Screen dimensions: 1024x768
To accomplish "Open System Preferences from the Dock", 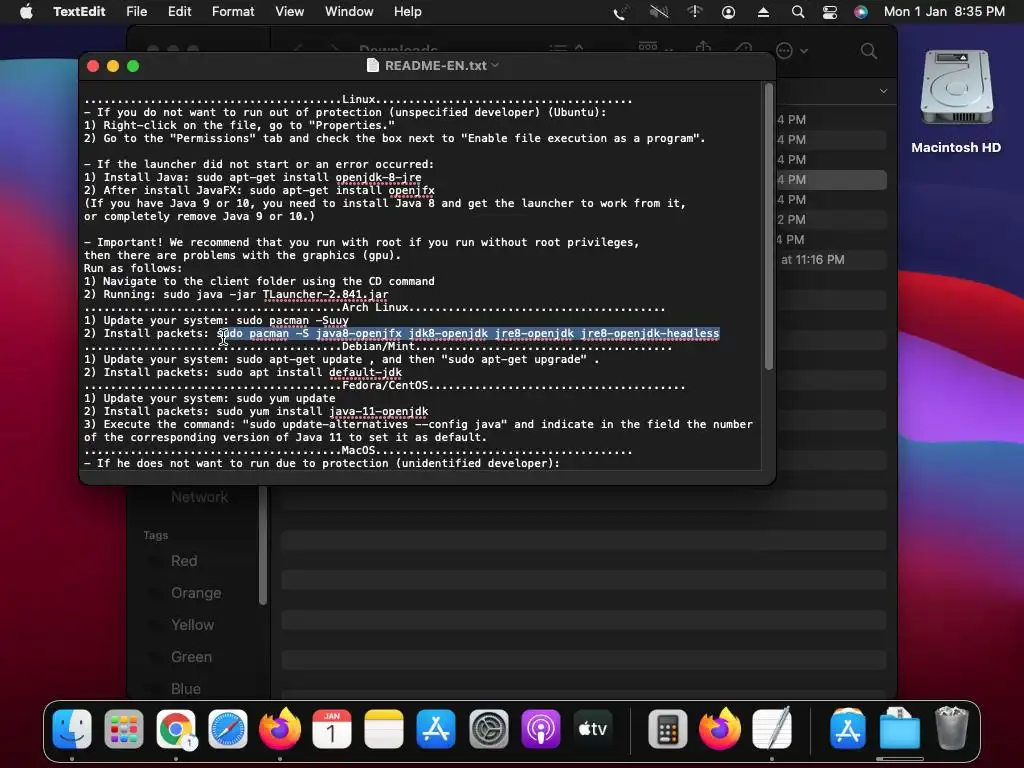I will pos(488,729).
